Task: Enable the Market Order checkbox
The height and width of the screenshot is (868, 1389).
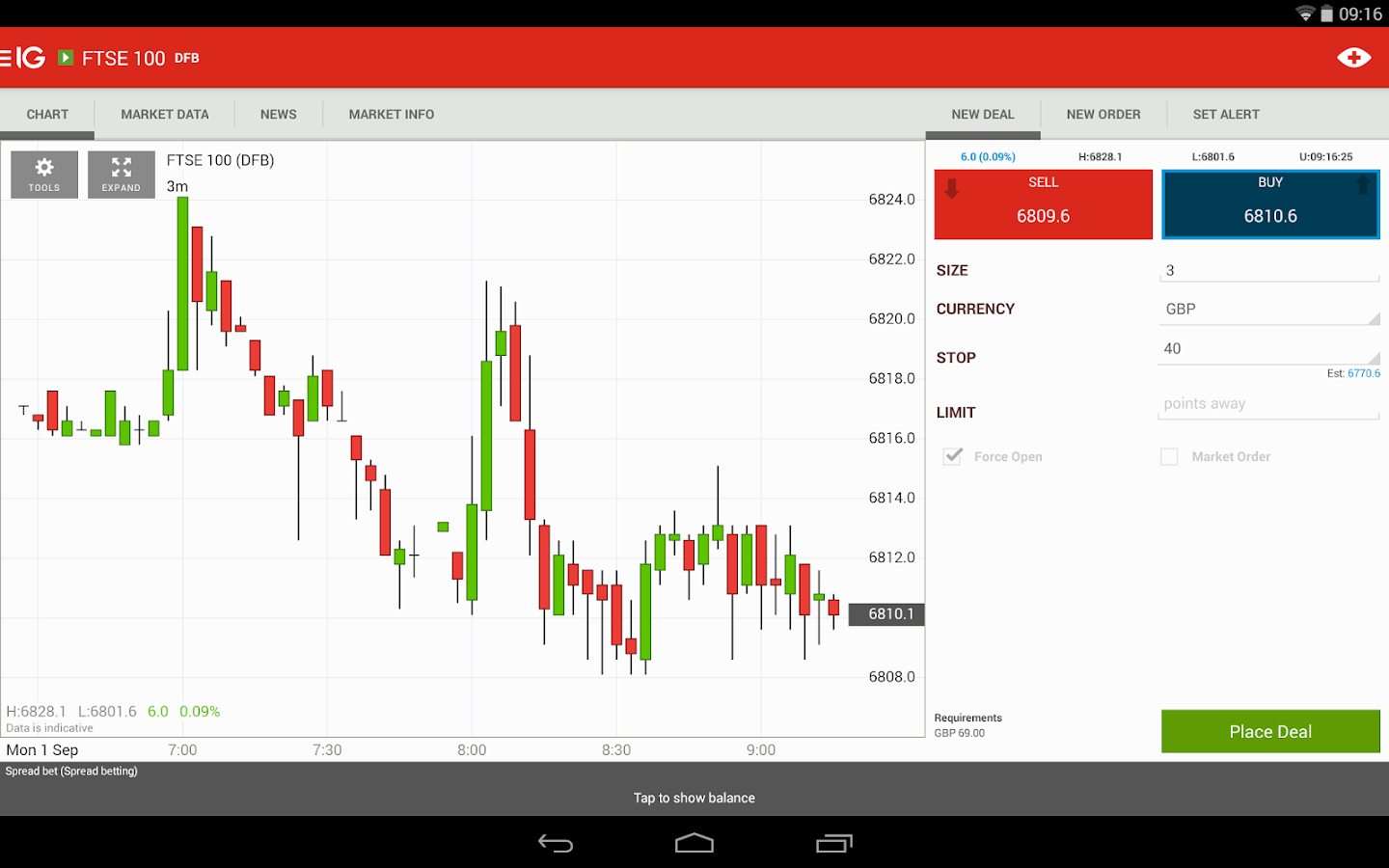Action: (1169, 456)
